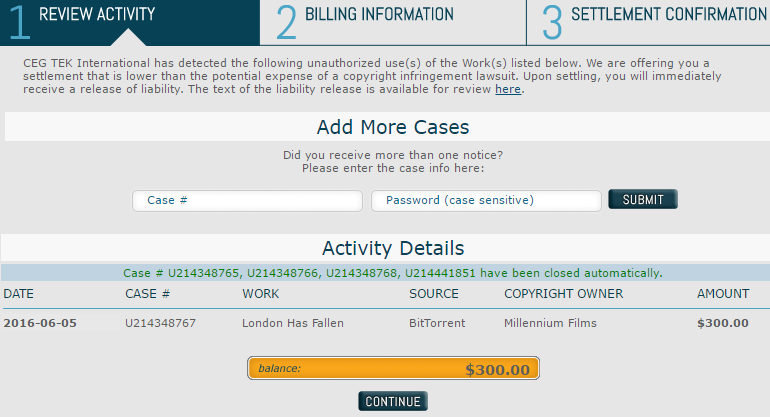Click the Password (case sensitive) field

pos(486,200)
